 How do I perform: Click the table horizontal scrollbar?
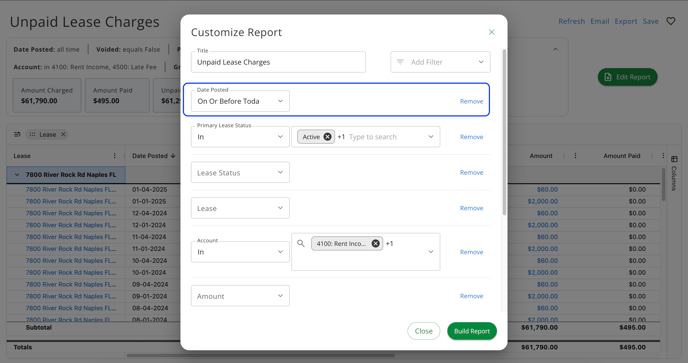click(261, 356)
